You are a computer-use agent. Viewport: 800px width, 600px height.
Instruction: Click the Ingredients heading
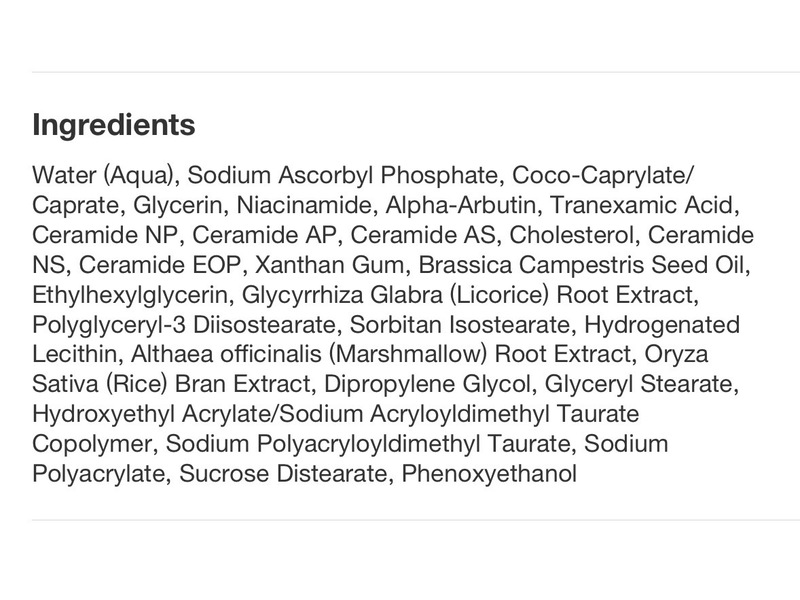[113, 126]
